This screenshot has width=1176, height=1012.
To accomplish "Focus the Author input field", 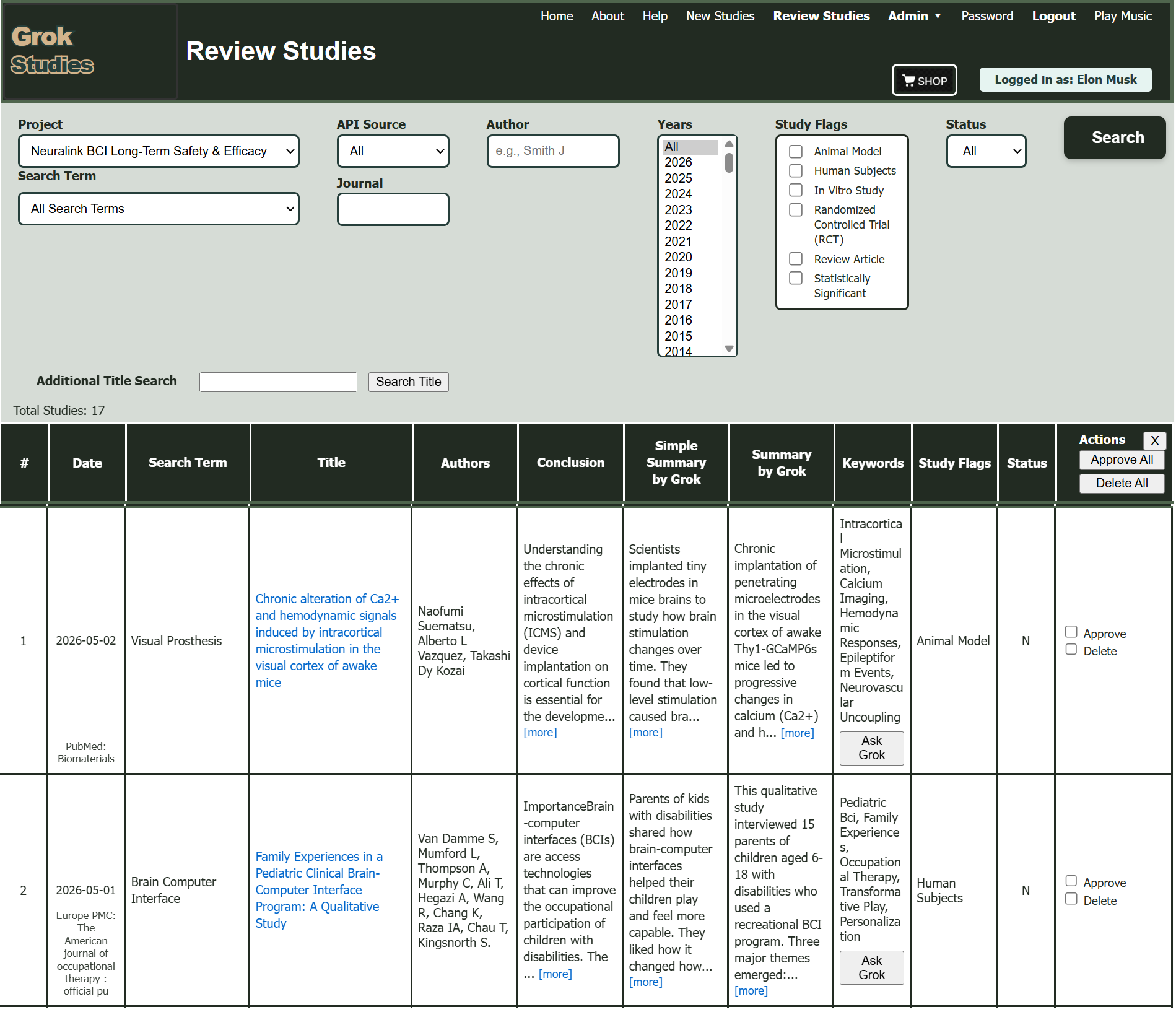I will [x=552, y=151].
